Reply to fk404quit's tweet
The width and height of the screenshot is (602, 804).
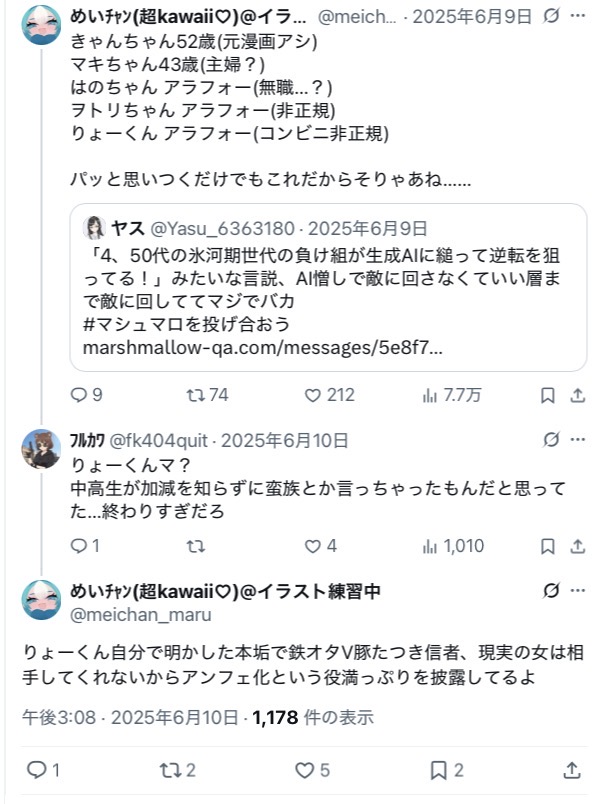click(x=84, y=546)
